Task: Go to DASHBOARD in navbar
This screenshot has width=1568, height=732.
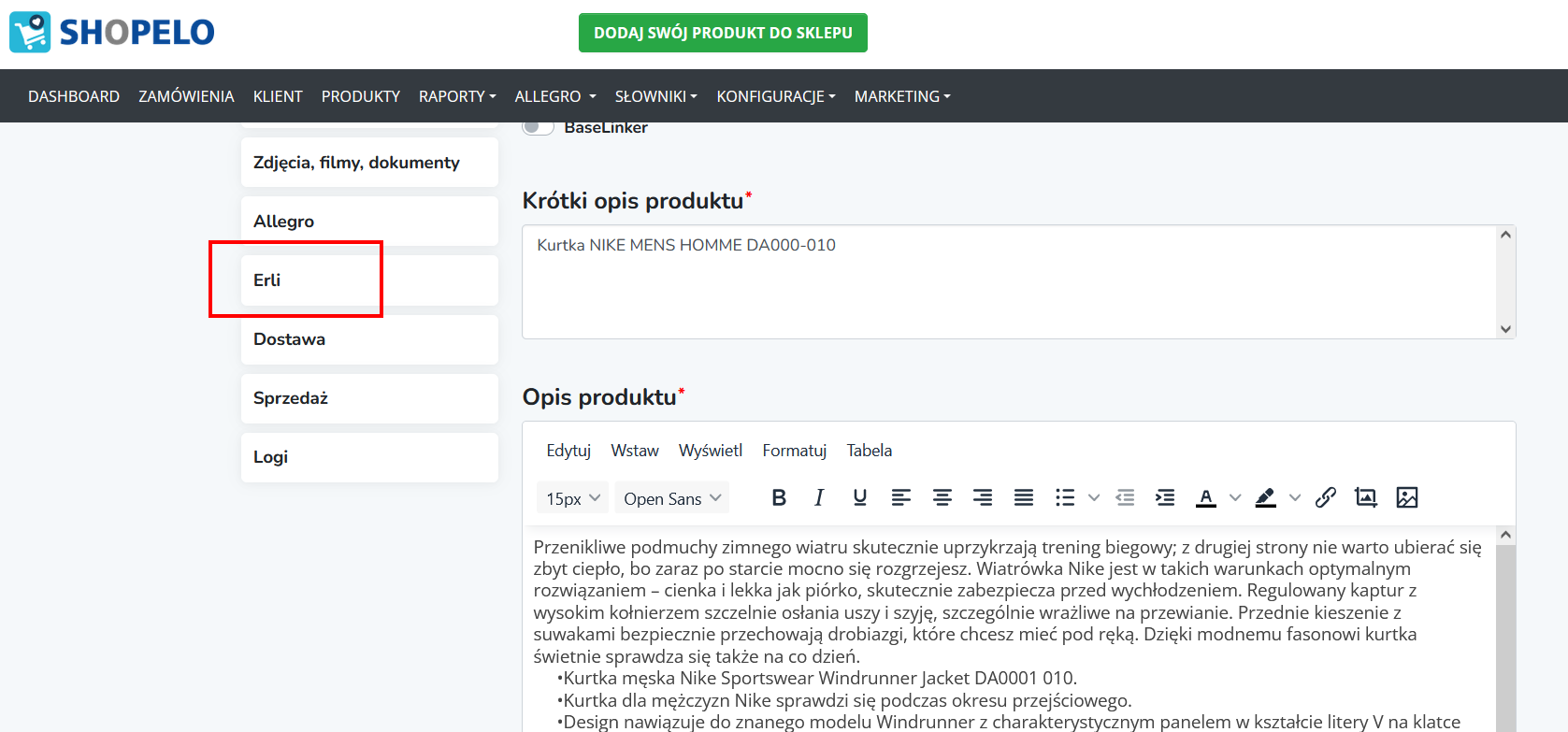Action: tap(74, 96)
